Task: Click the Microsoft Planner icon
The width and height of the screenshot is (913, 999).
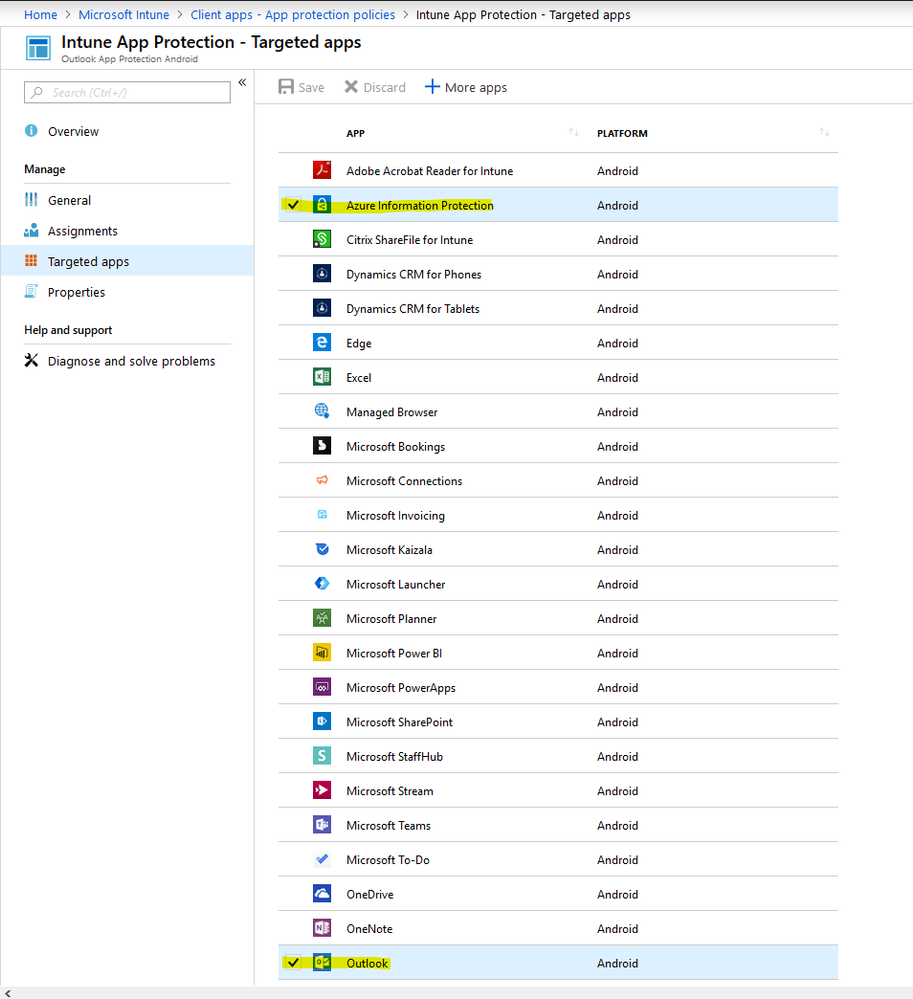Action: click(322, 618)
